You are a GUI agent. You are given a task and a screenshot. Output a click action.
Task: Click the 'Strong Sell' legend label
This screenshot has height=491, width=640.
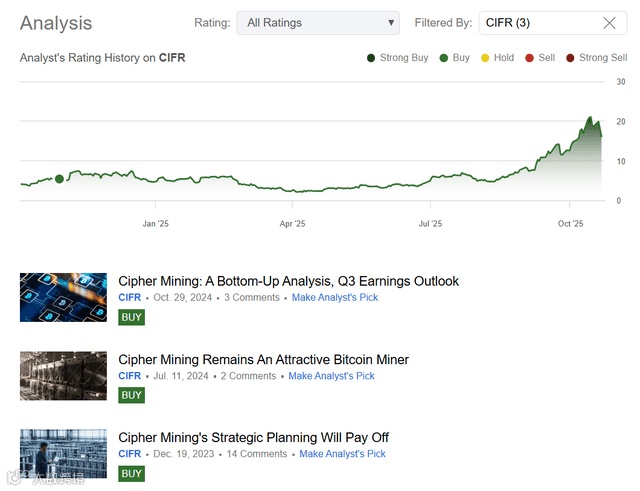(x=603, y=58)
